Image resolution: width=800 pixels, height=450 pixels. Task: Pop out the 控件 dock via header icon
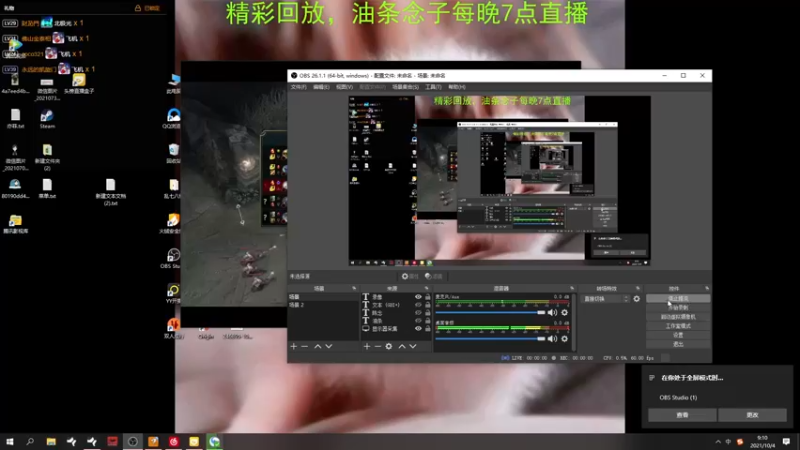pyautogui.click(x=707, y=288)
